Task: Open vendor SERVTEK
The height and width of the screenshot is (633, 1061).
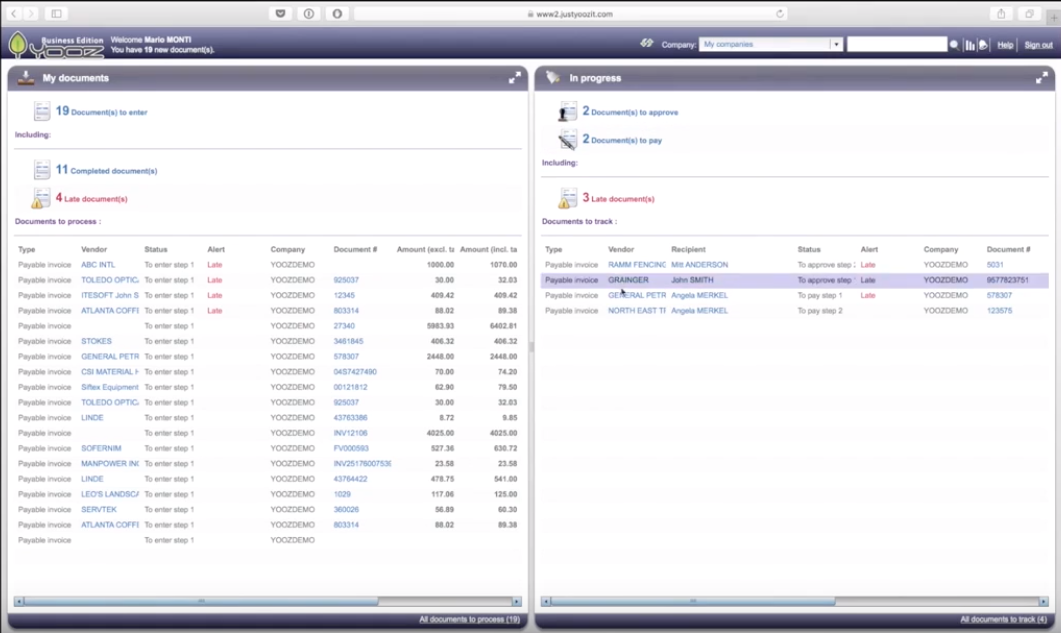Action: pos(99,510)
